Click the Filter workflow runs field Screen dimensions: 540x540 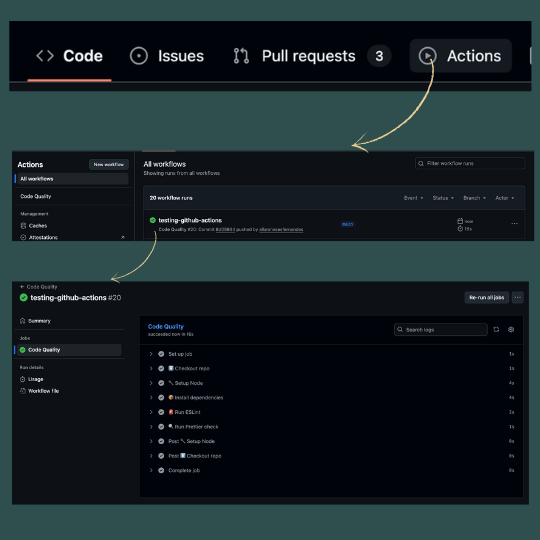tap(470, 163)
